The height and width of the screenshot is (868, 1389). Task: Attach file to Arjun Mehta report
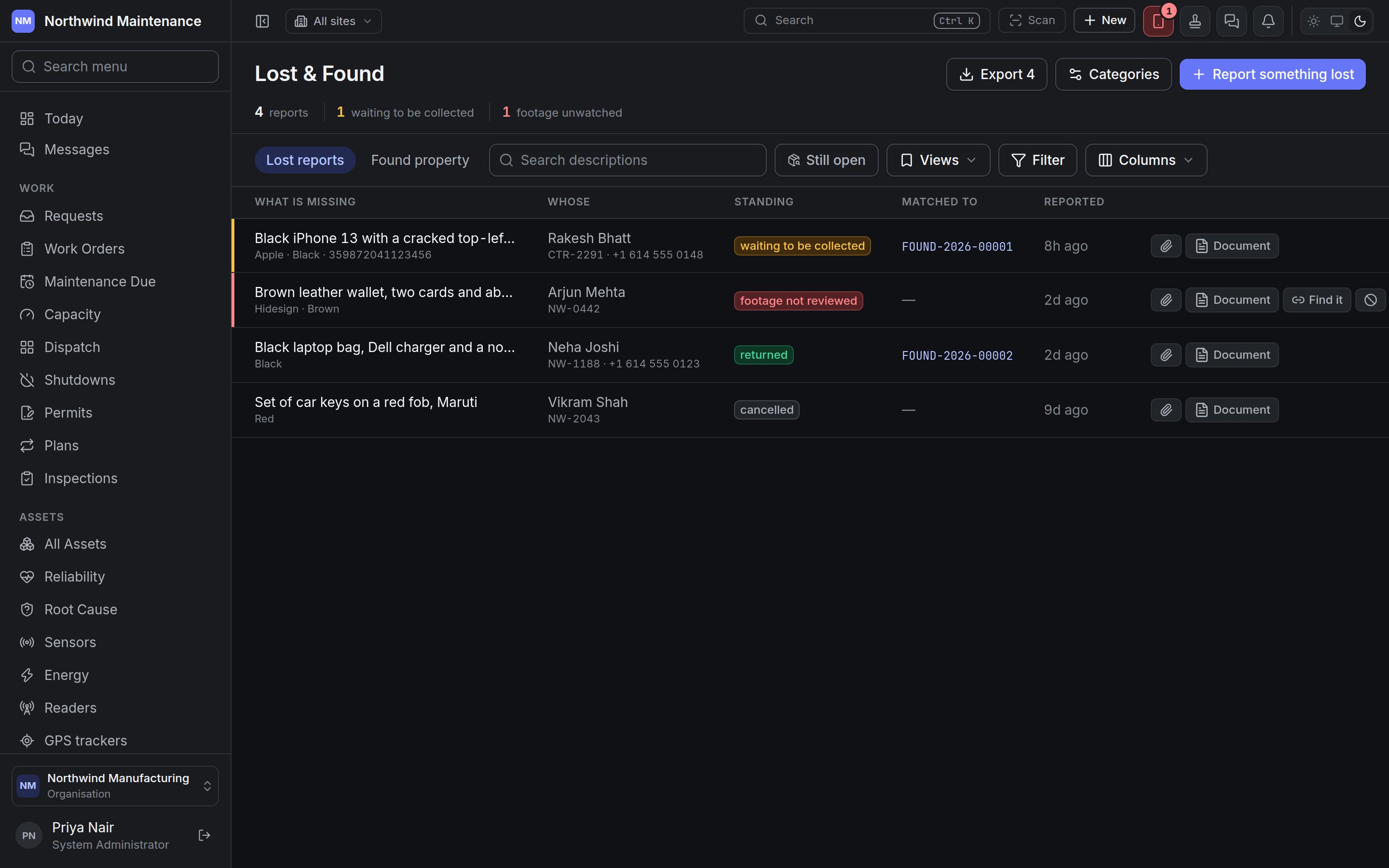(x=1166, y=299)
